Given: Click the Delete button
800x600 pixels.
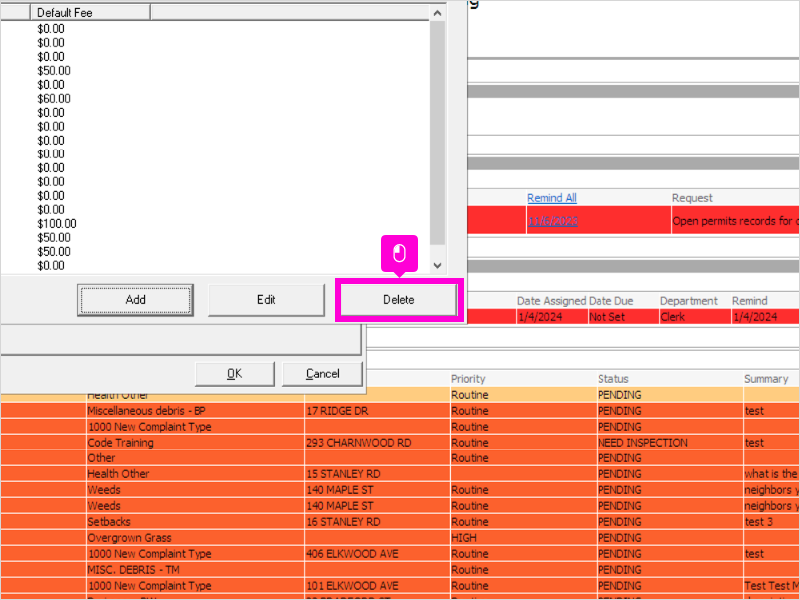Looking at the screenshot, I should coord(398,300).
